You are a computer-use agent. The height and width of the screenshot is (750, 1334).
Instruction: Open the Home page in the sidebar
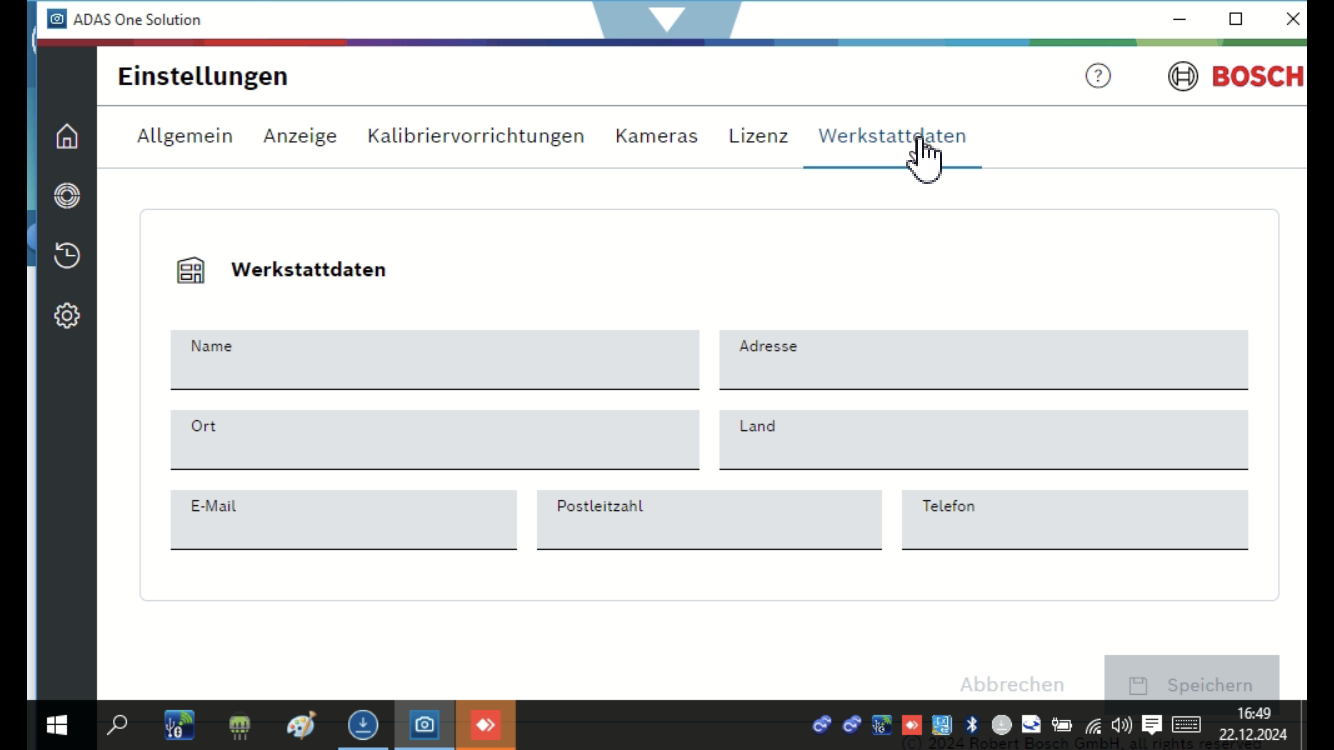(x=67, y=136)
